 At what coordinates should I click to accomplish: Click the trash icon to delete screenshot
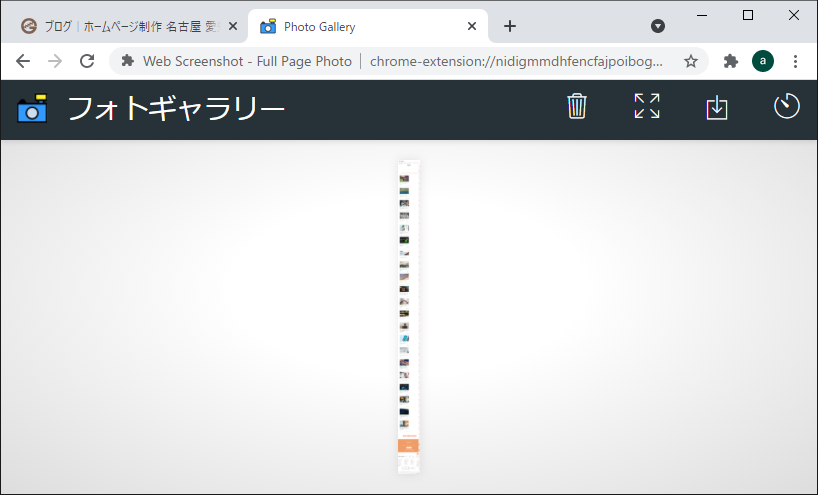(577, 106)
